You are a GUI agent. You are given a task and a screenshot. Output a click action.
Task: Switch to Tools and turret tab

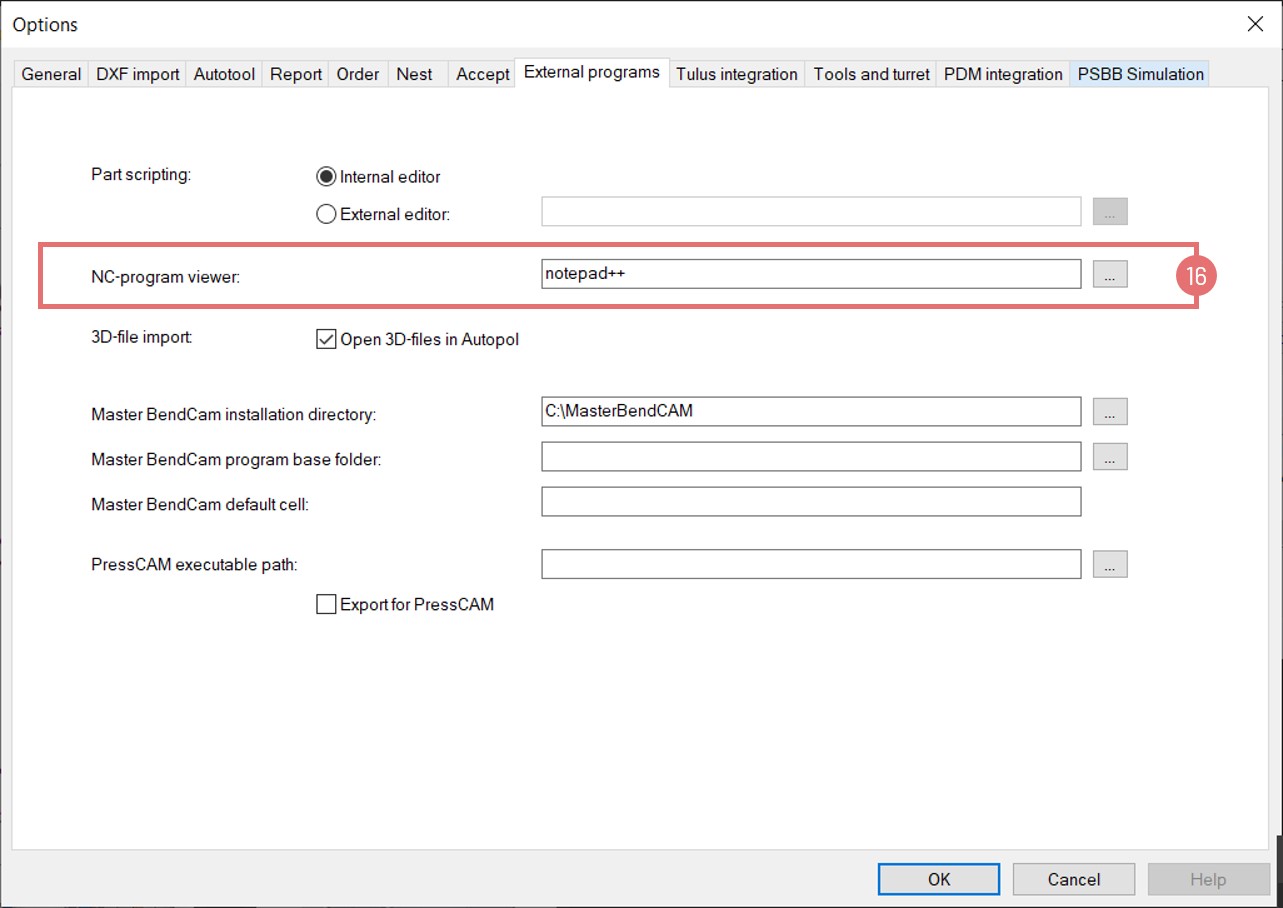(871, 74)
